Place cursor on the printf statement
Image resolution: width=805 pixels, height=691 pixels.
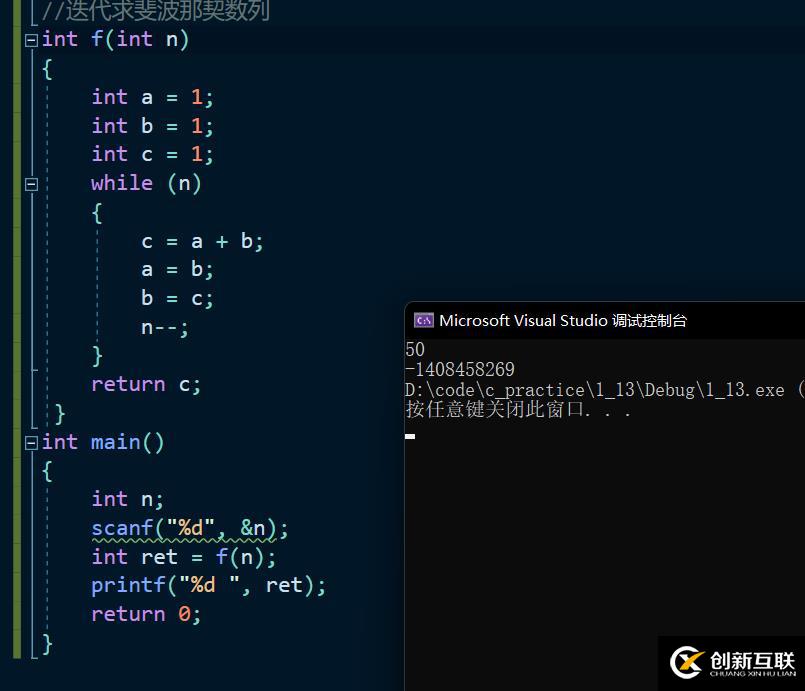[x=208, y=585]
